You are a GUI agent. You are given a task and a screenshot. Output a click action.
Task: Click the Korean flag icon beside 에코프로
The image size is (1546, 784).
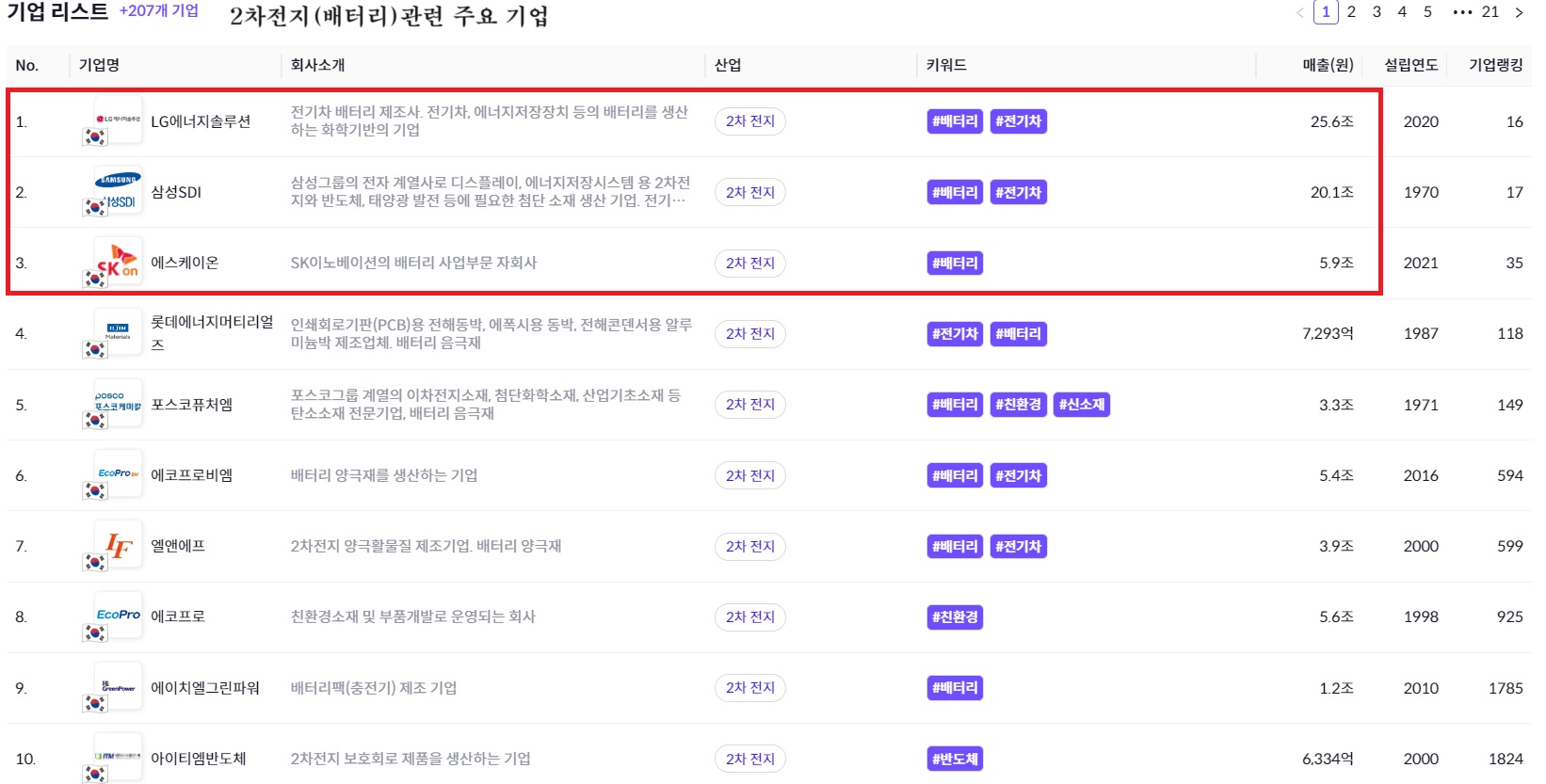tap(95, 632)
